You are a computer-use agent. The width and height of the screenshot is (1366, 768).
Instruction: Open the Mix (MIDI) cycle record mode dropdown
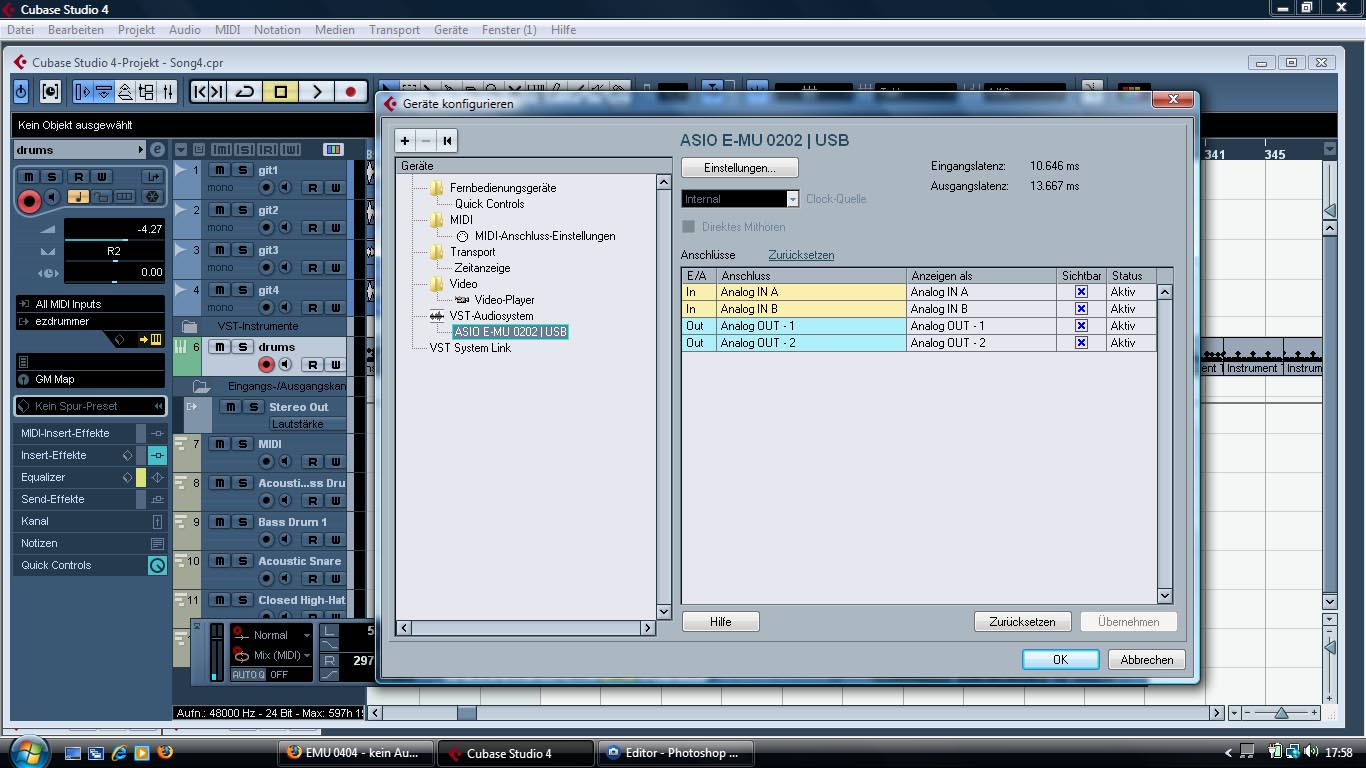tap(271, 655)
